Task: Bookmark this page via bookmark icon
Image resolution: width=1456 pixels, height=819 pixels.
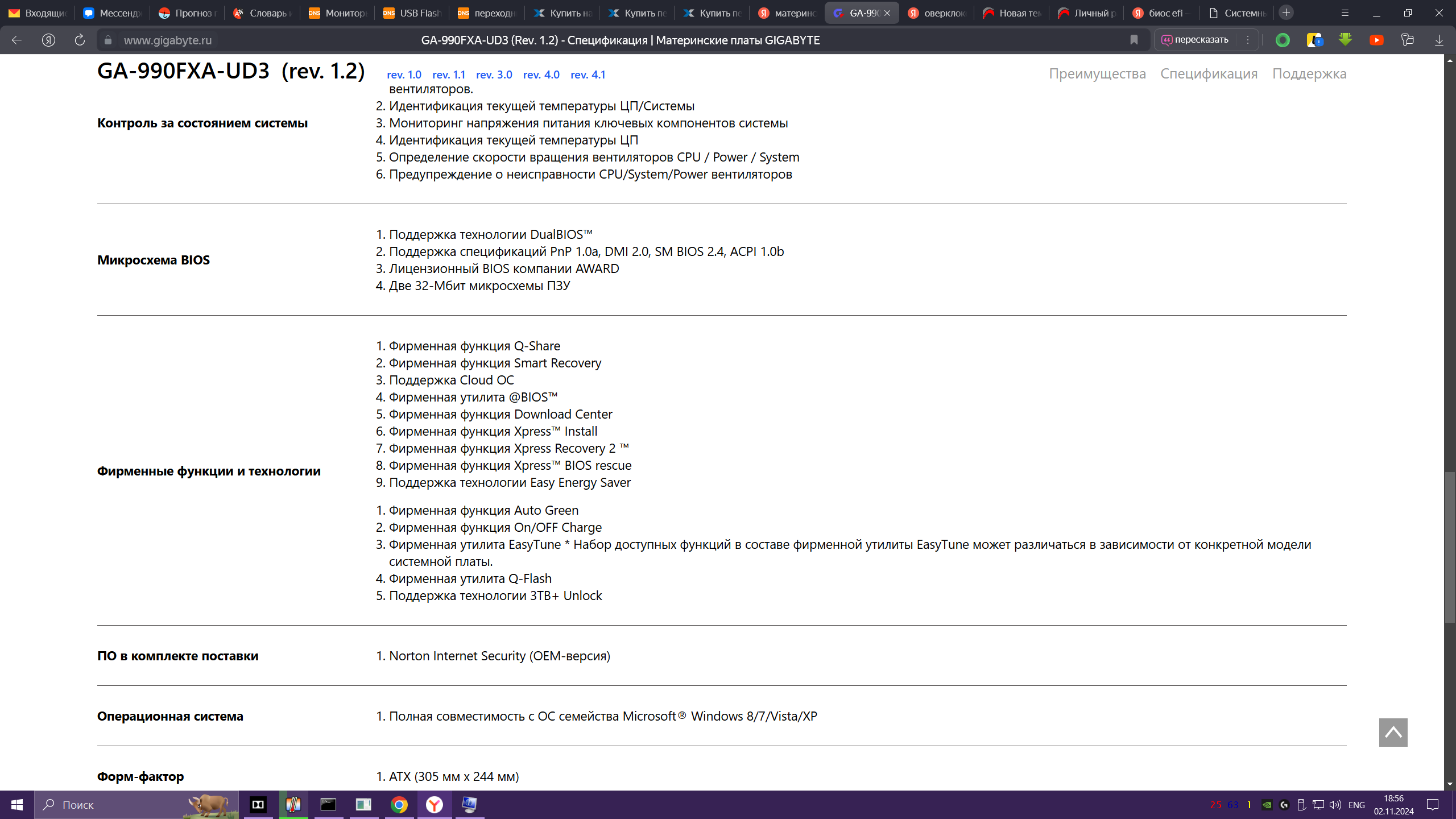Action: coord(1134,40)
